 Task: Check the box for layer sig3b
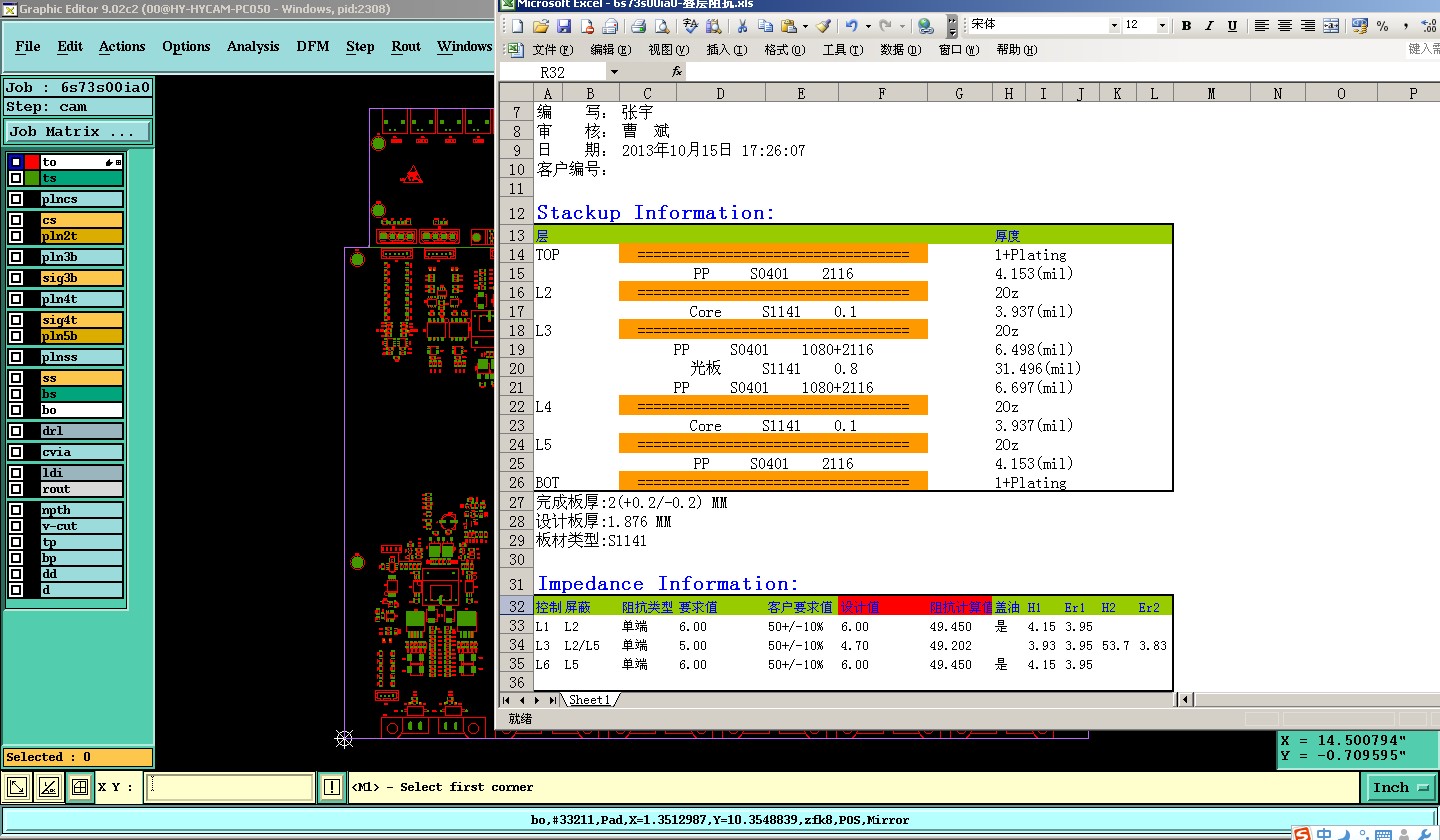pos(16,278)
